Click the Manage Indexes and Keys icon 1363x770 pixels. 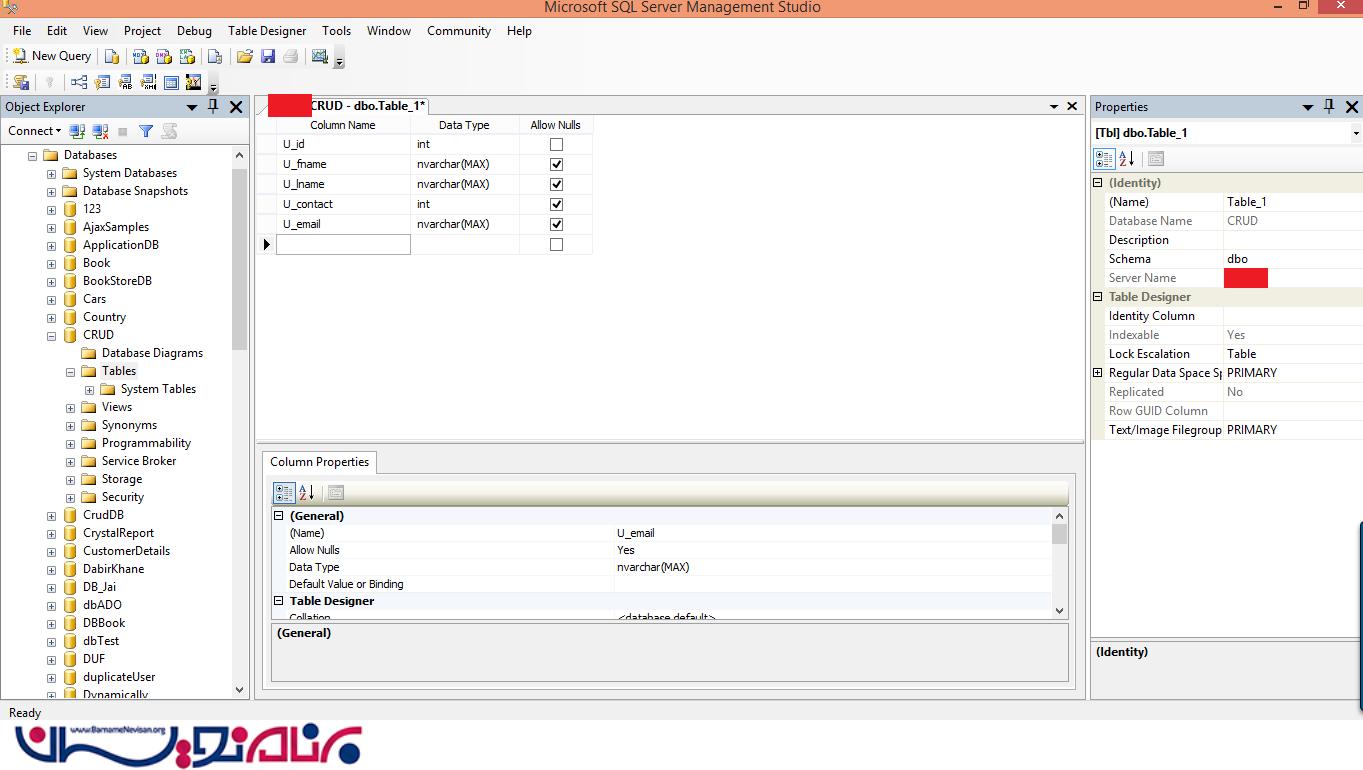[102, 83]
